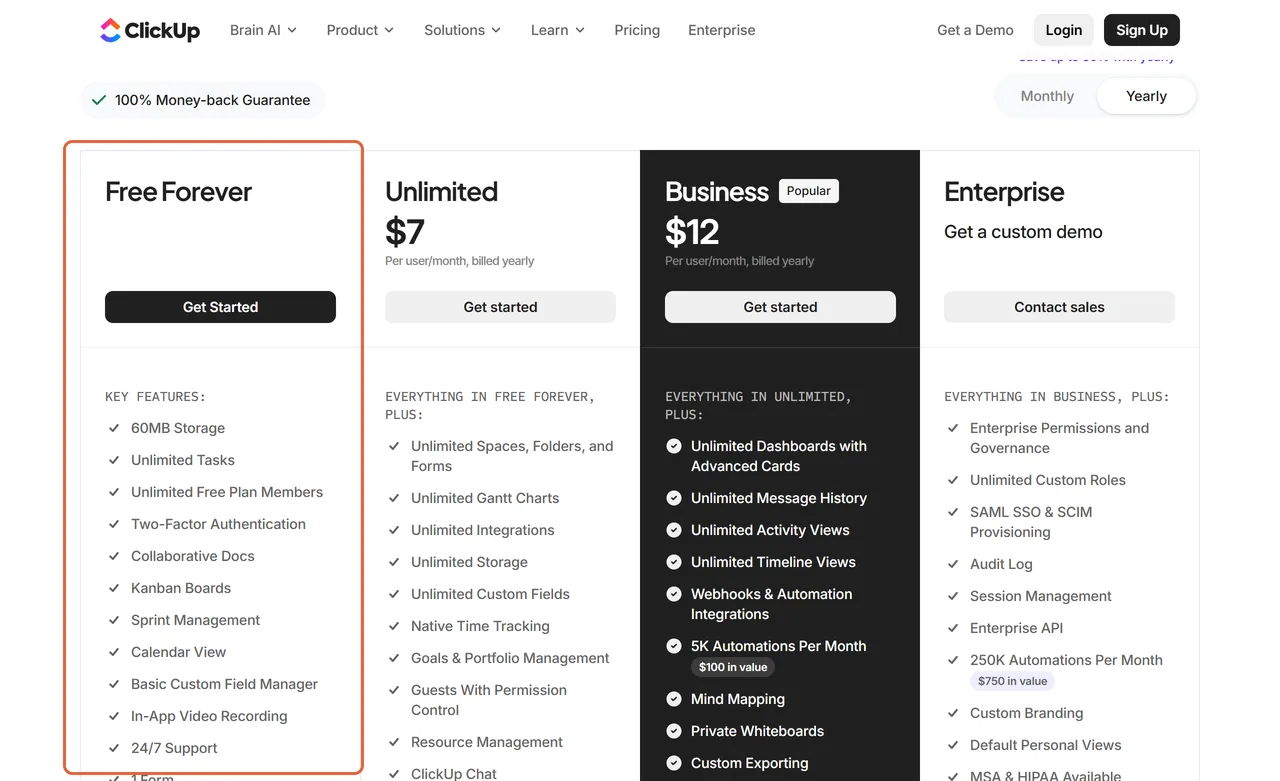The height and width of the screenshot is (781, 1280).
Task: Click the checkmark next to Unlimited Gantt Charts
Action: 394,498
